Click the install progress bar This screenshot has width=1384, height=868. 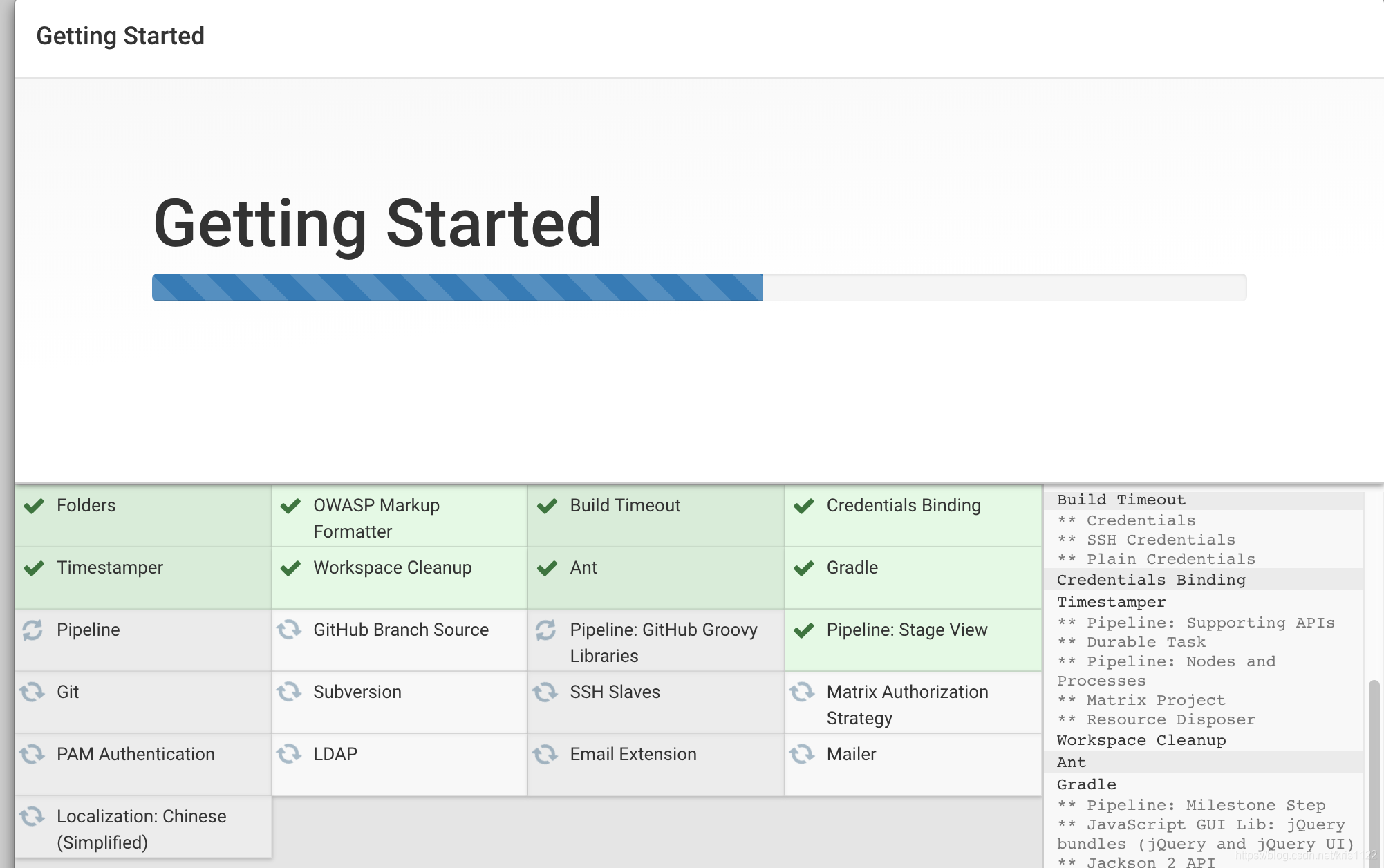pyautogui.click(x=698, y=287)
